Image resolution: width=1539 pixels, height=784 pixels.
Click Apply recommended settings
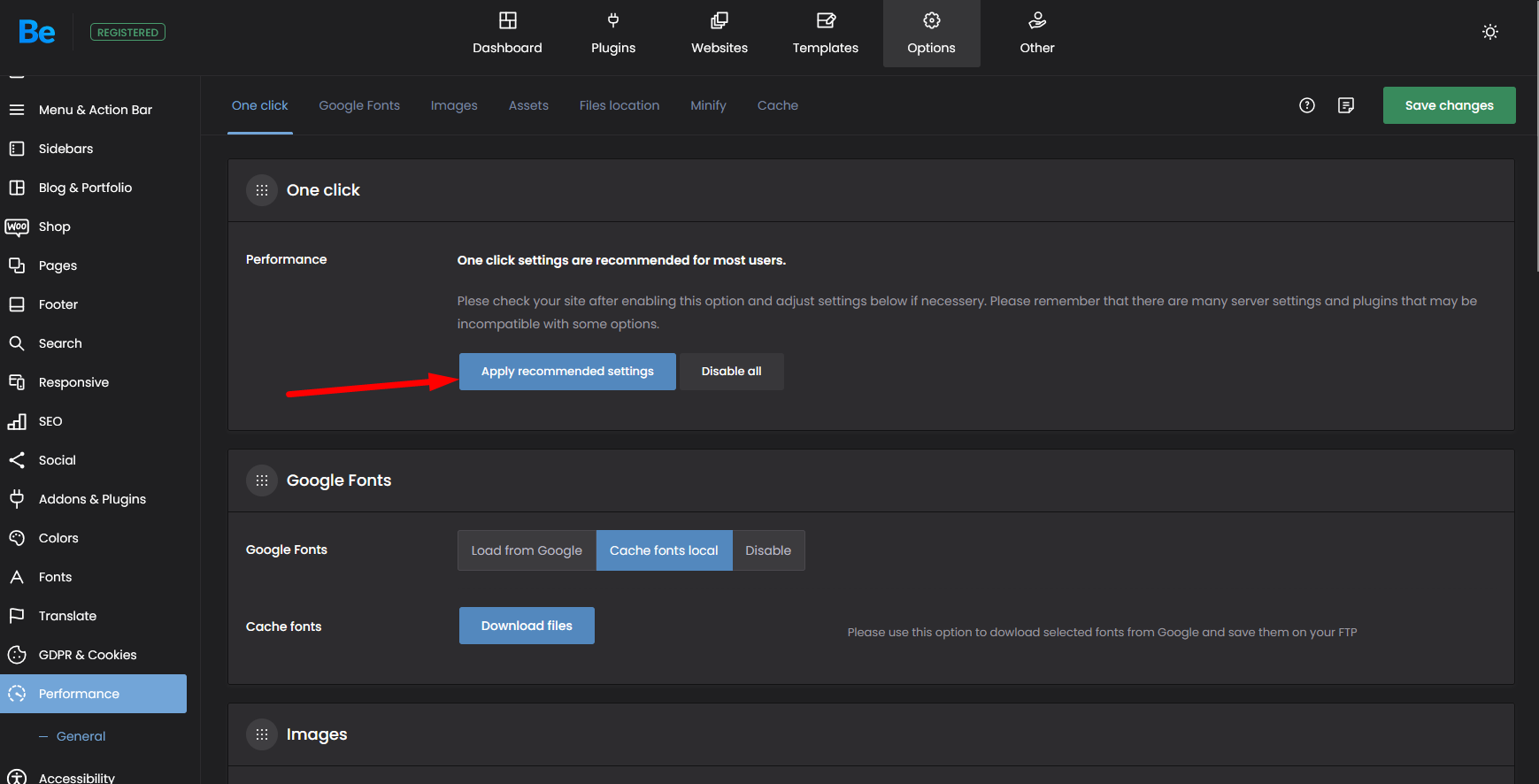click(x=567, y=372)
